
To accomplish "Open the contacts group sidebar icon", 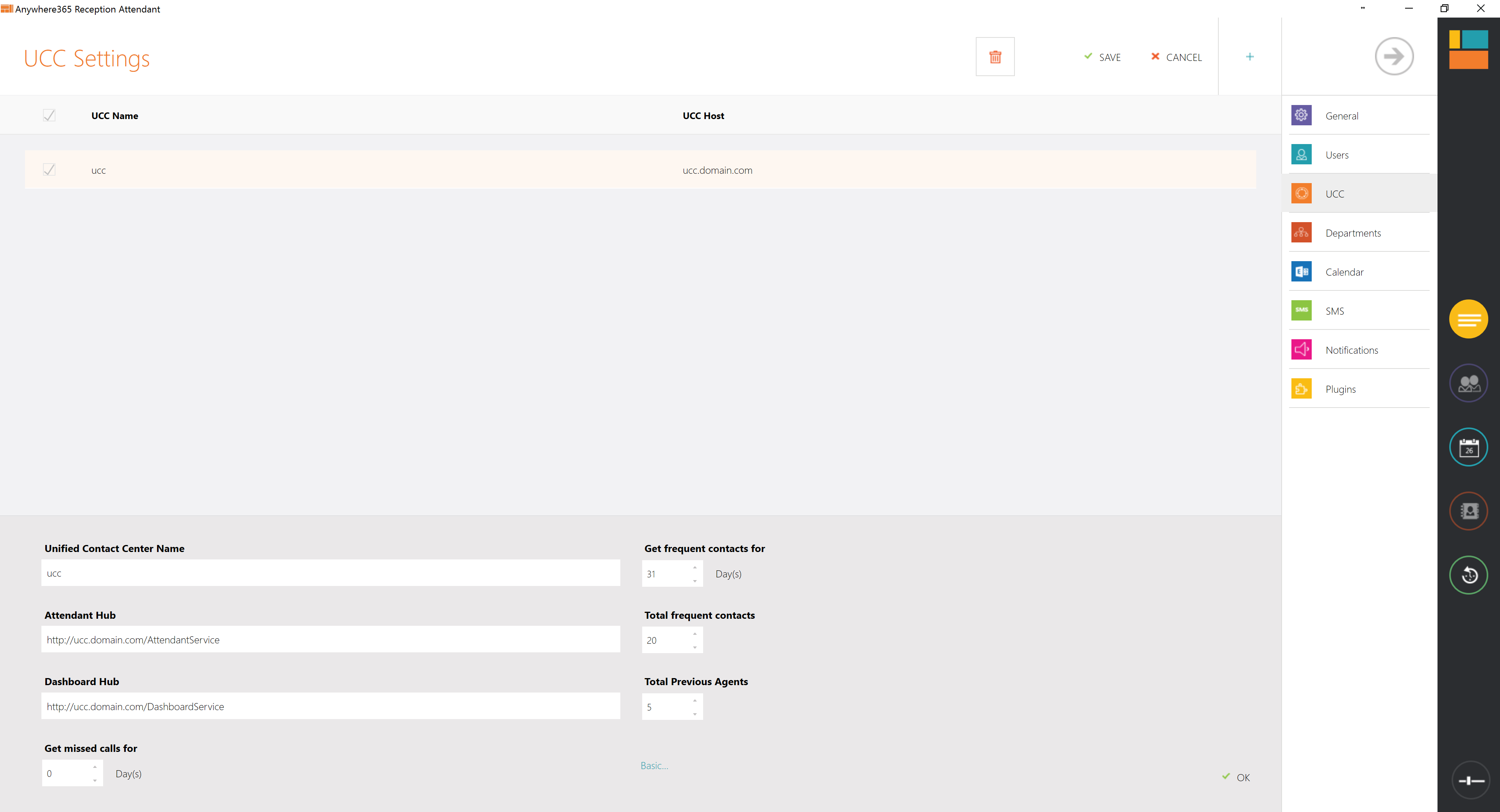I will pos(1468,383).
